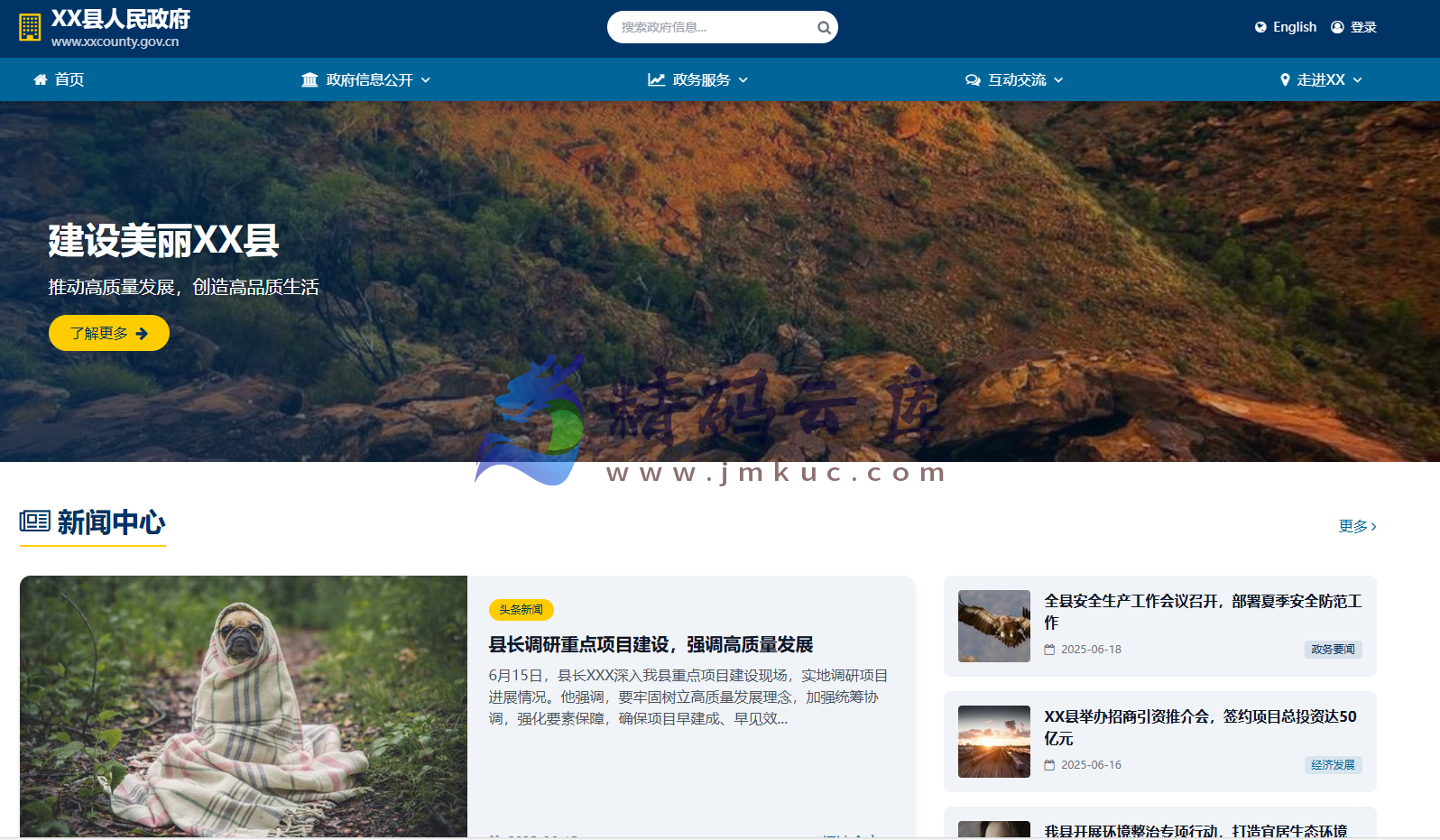The width and height of the screenshot is (1440, 840).
Task: Click the 政务要闻 tag
Action: pyautogui.click(x=1333, y=650)
